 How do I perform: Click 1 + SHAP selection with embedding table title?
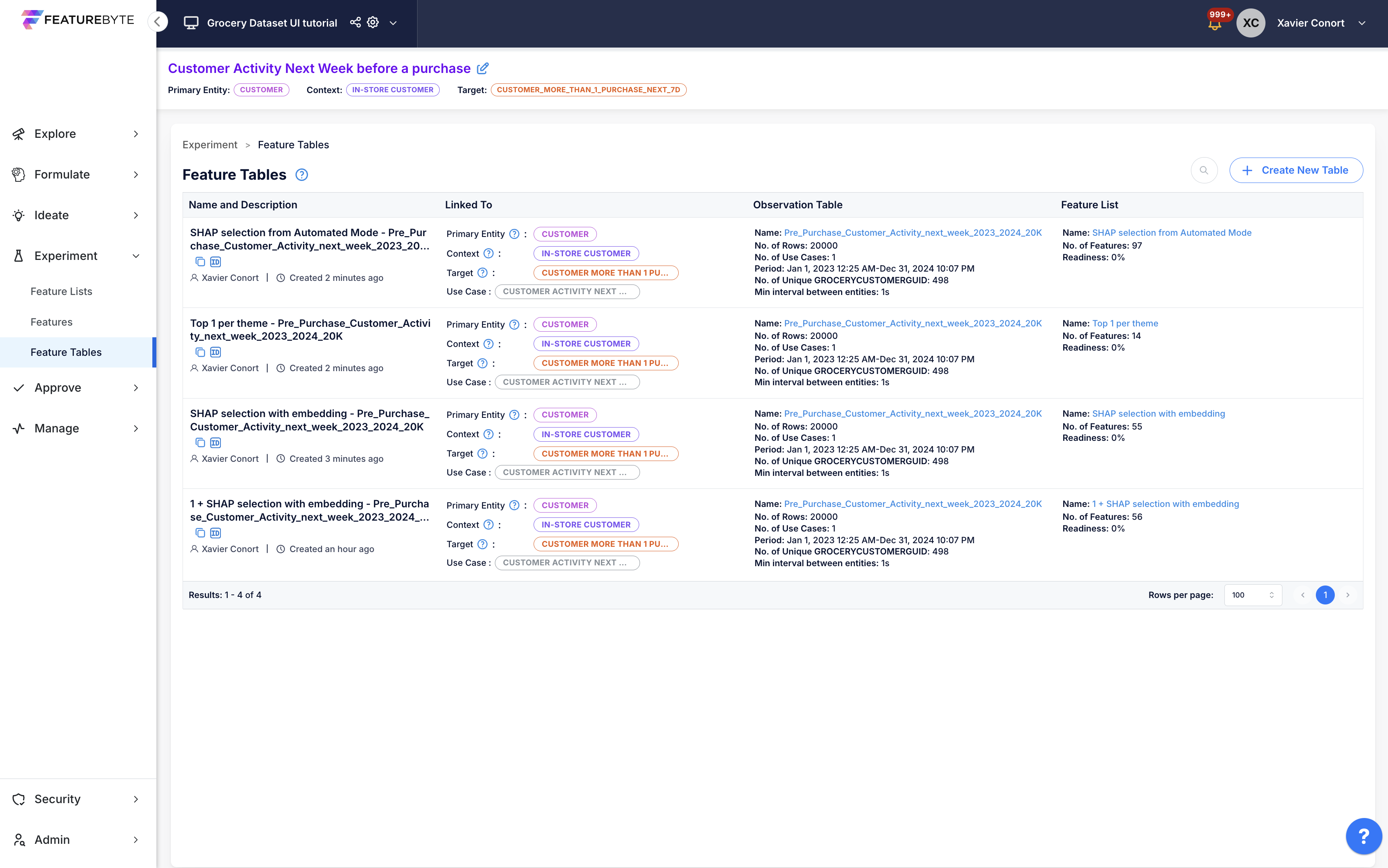[310, 510]
